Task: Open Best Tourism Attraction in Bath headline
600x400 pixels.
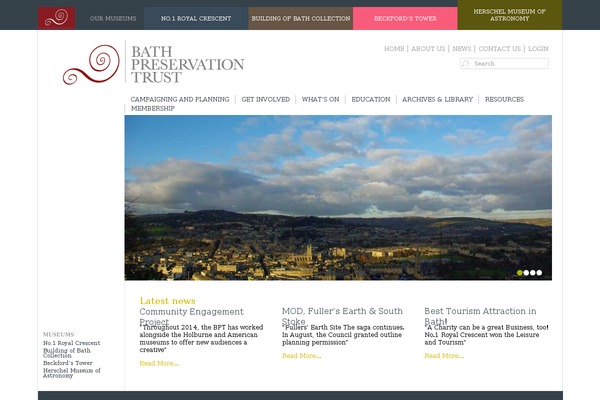Action: click(x=480, y=316)
